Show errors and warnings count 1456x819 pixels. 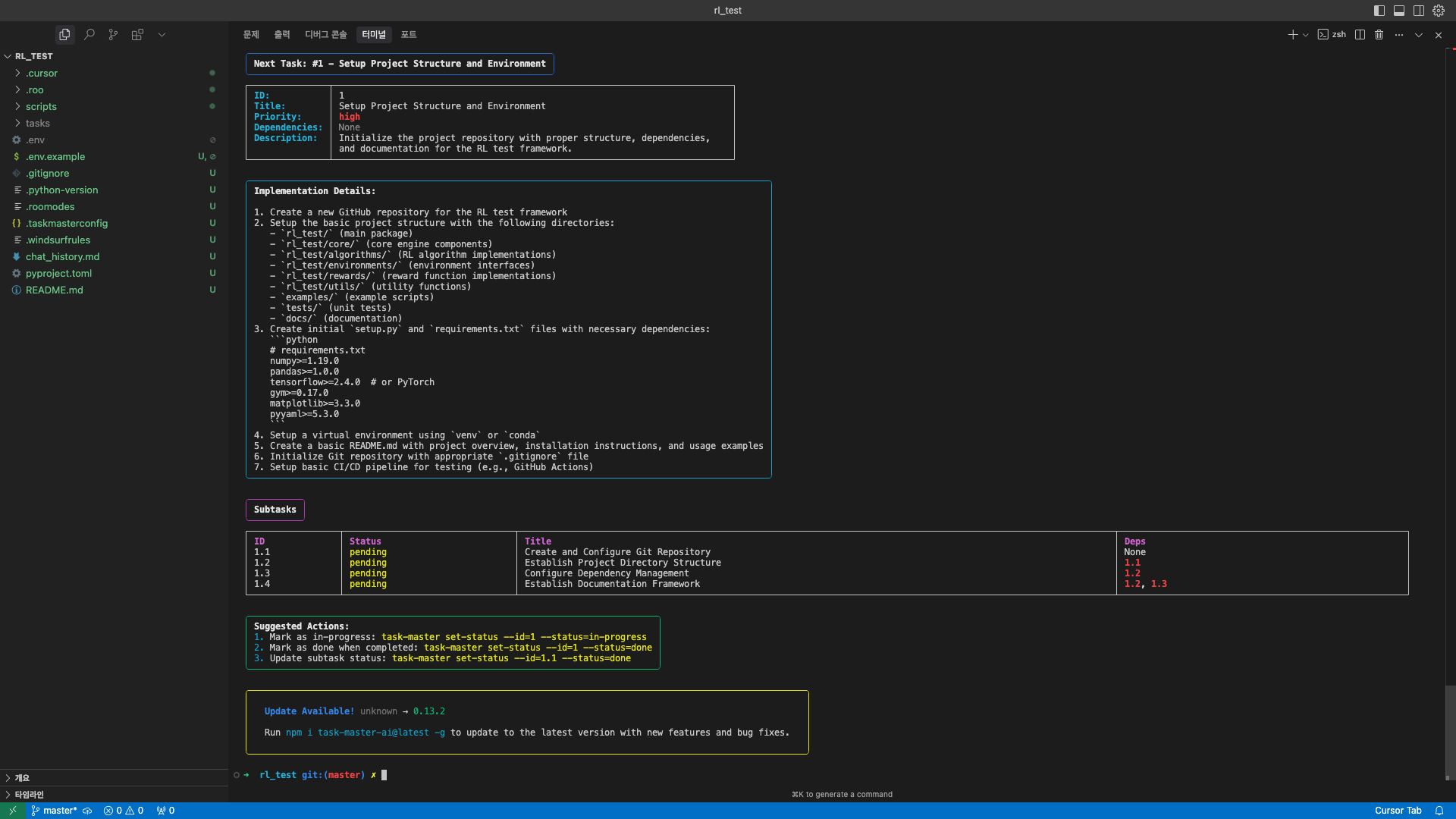click(124, 811)
